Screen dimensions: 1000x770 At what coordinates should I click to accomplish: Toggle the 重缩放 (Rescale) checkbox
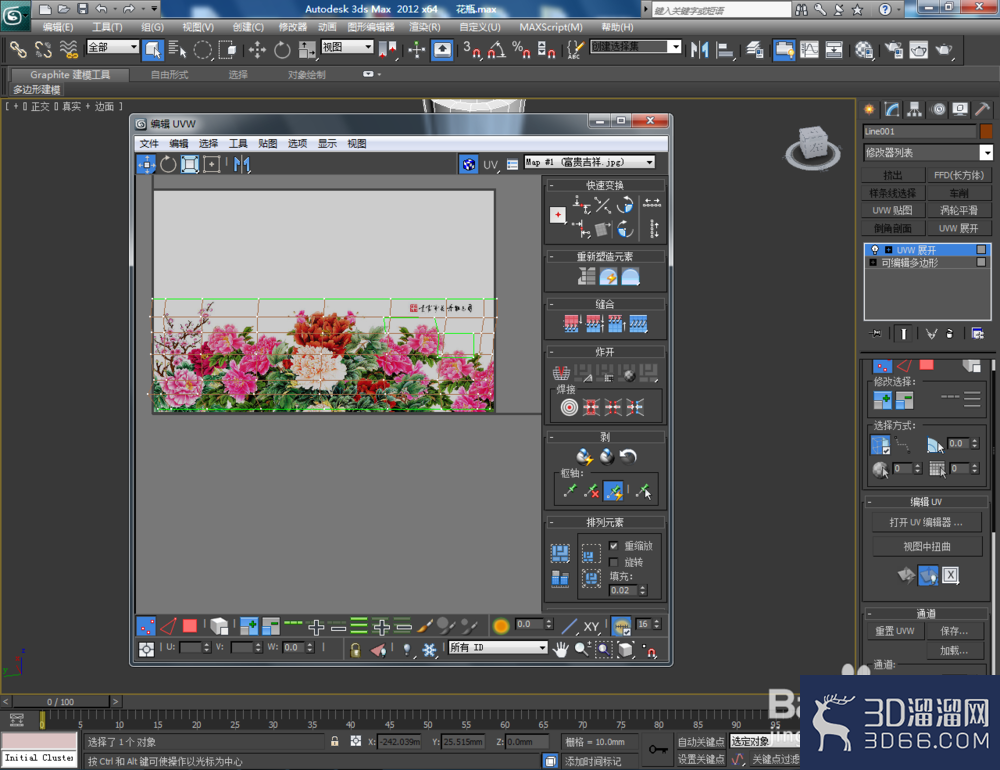[x=614, y=546]
